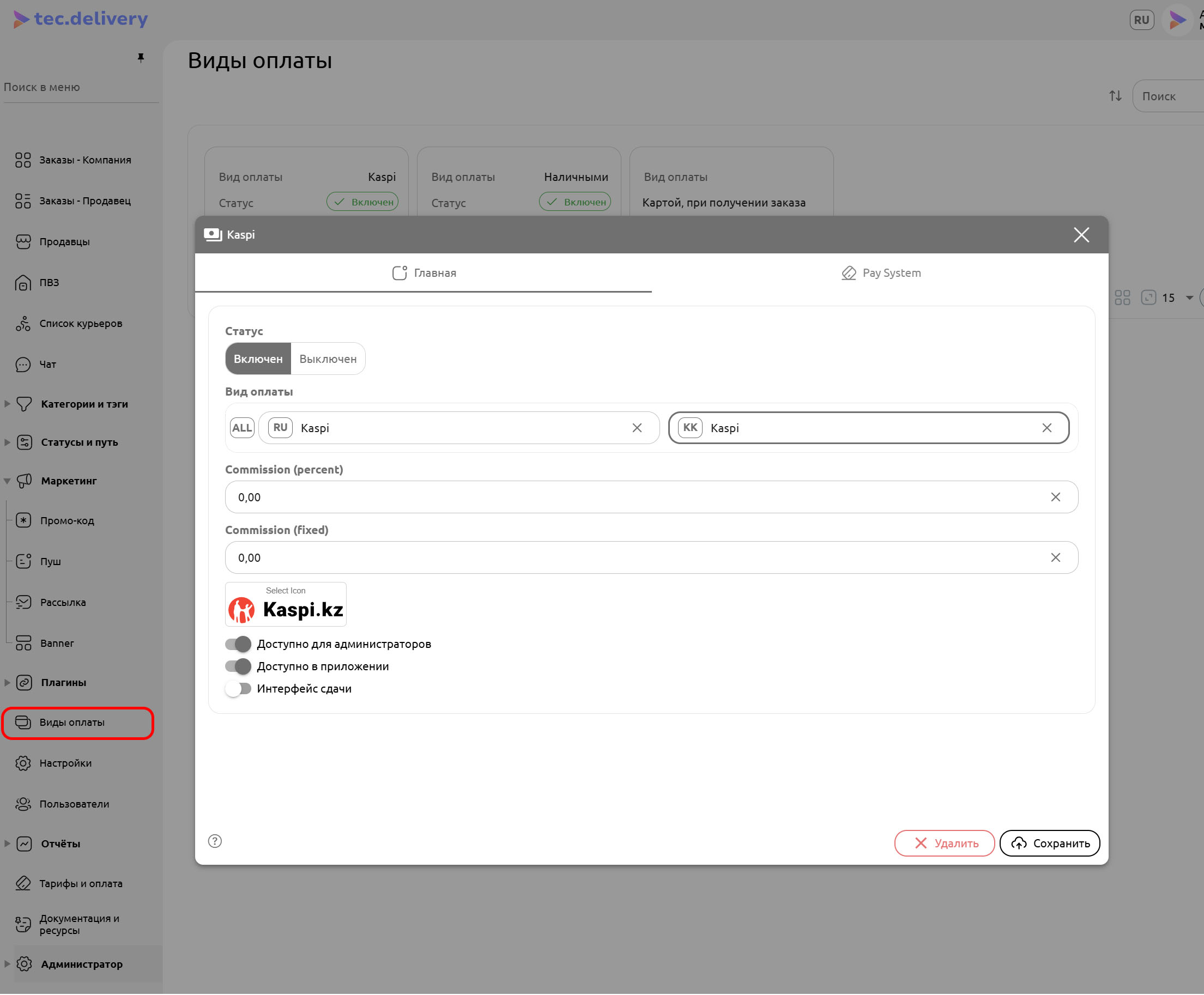1204x995 pixels.
Task: Set status to Включен
Action: pos(258,360)
